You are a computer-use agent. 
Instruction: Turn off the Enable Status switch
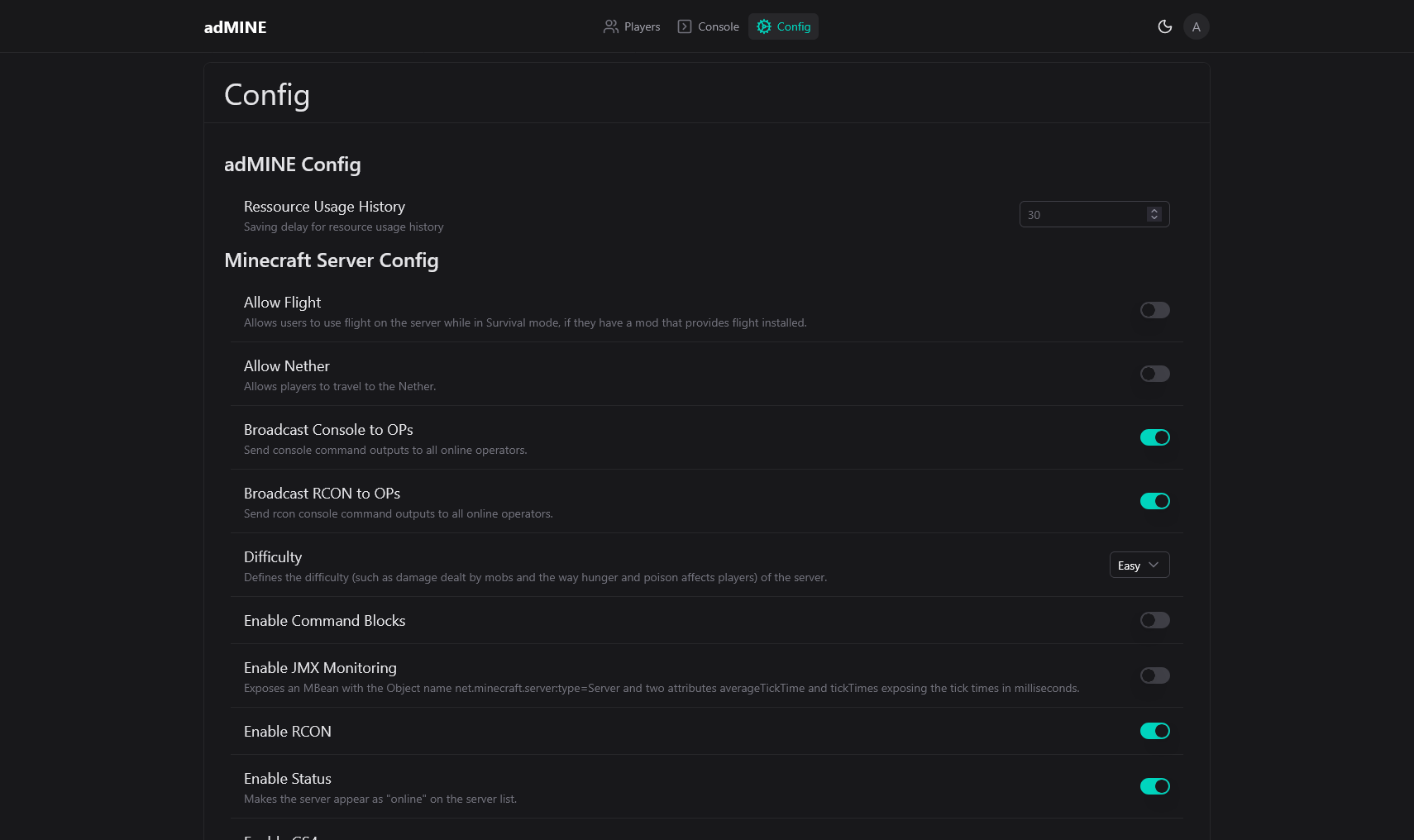tap(1154, 786)
